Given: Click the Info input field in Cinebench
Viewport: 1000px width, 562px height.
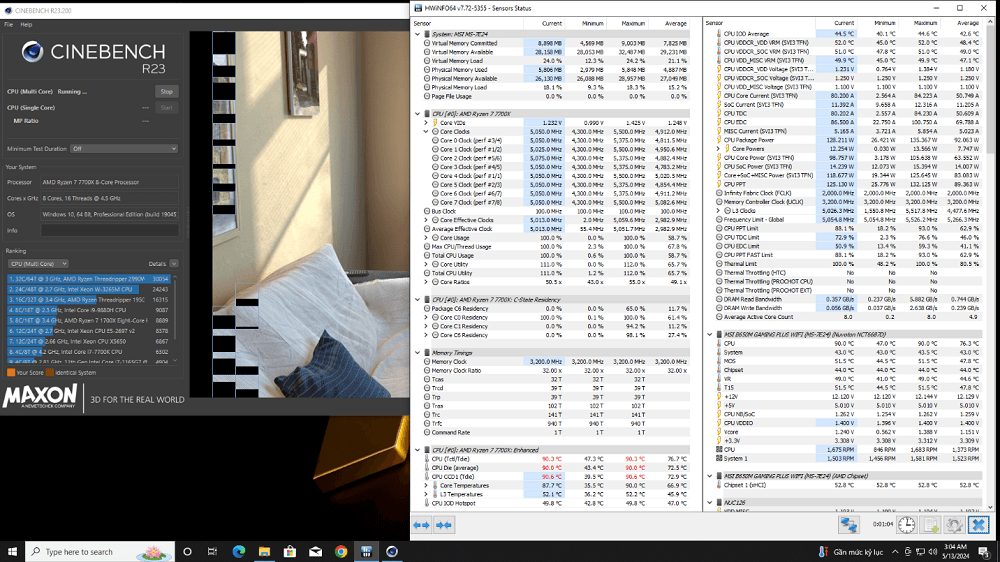Looking at the screenshot, I should point(110,230).
